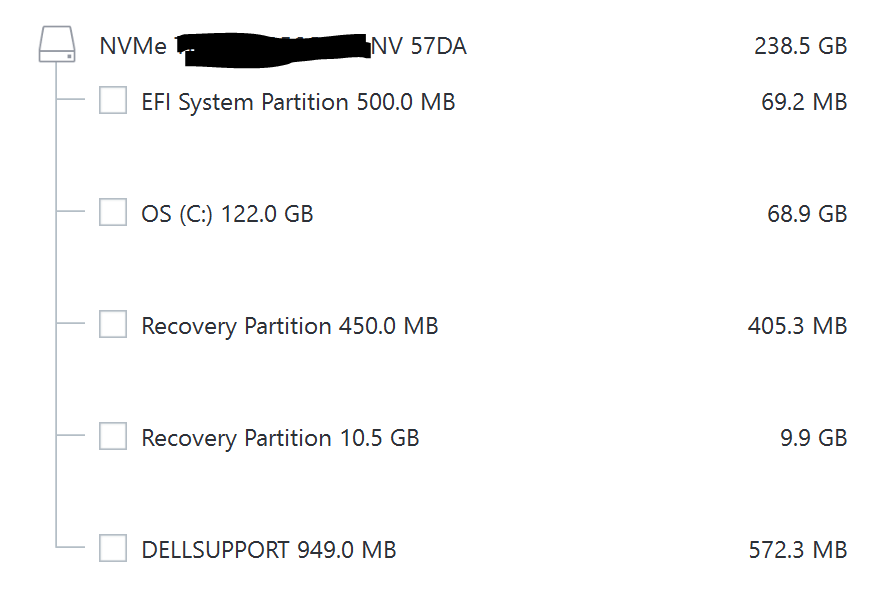Viewport: 885px width, 600px height.
Task: Select the DELLSUPPORT 949.0 MB item
Action: (x=268, y=550)
